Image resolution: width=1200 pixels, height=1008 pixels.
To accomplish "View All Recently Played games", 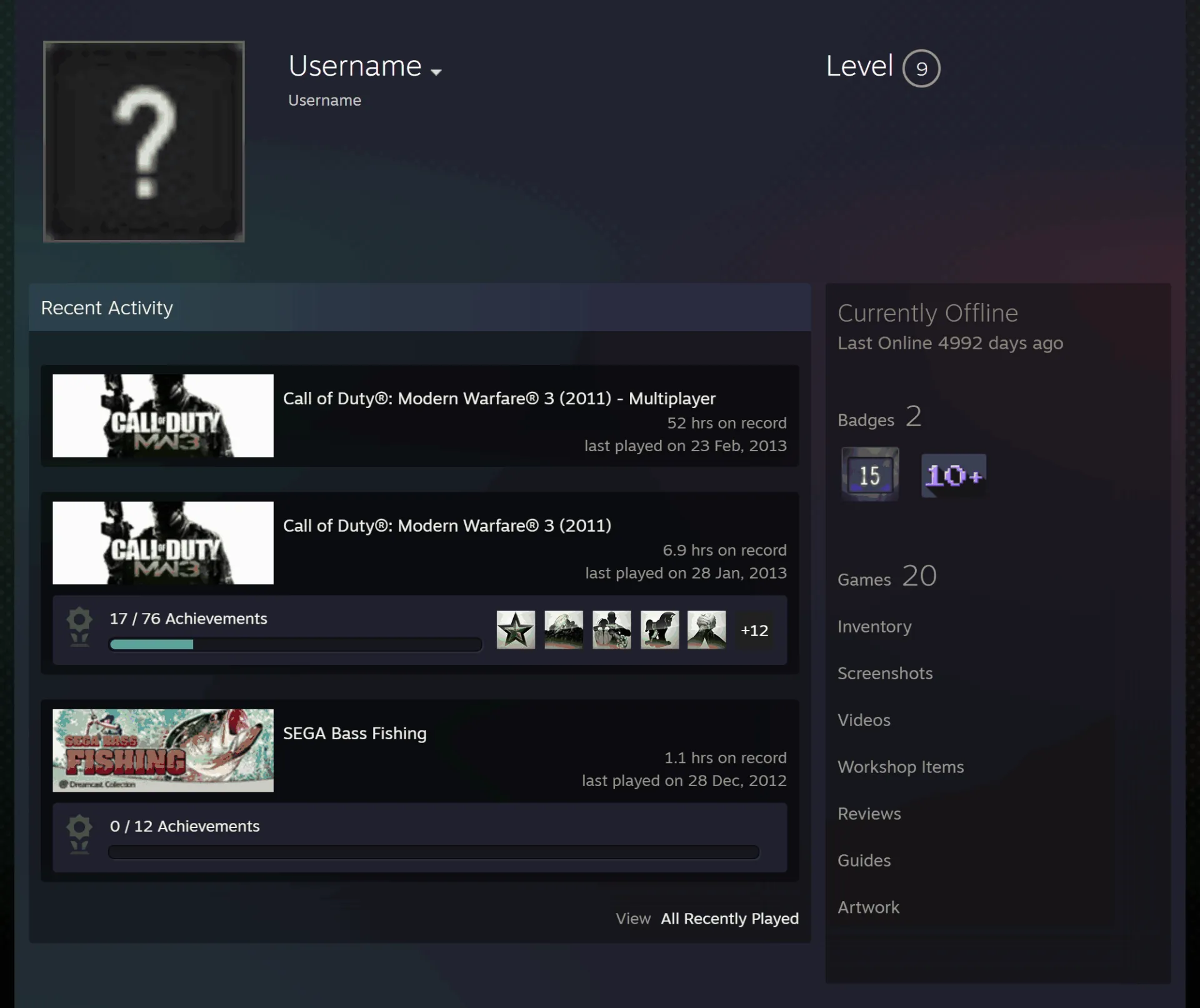I will 730,919.
